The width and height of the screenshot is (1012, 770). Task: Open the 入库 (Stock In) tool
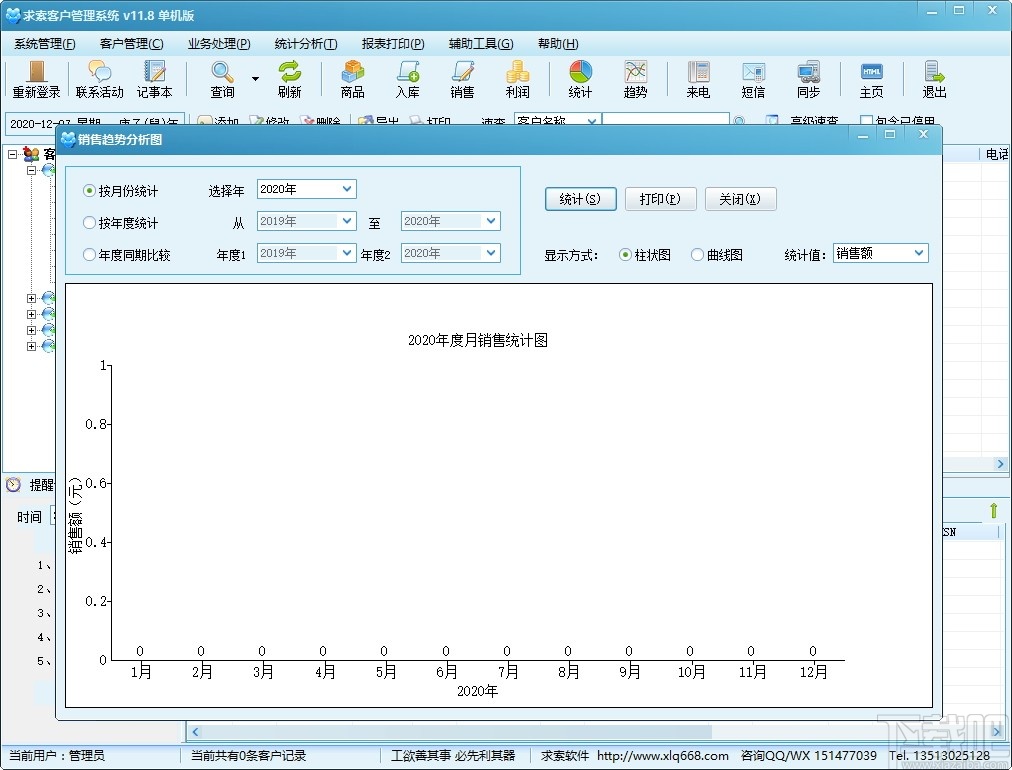point(408,80)
